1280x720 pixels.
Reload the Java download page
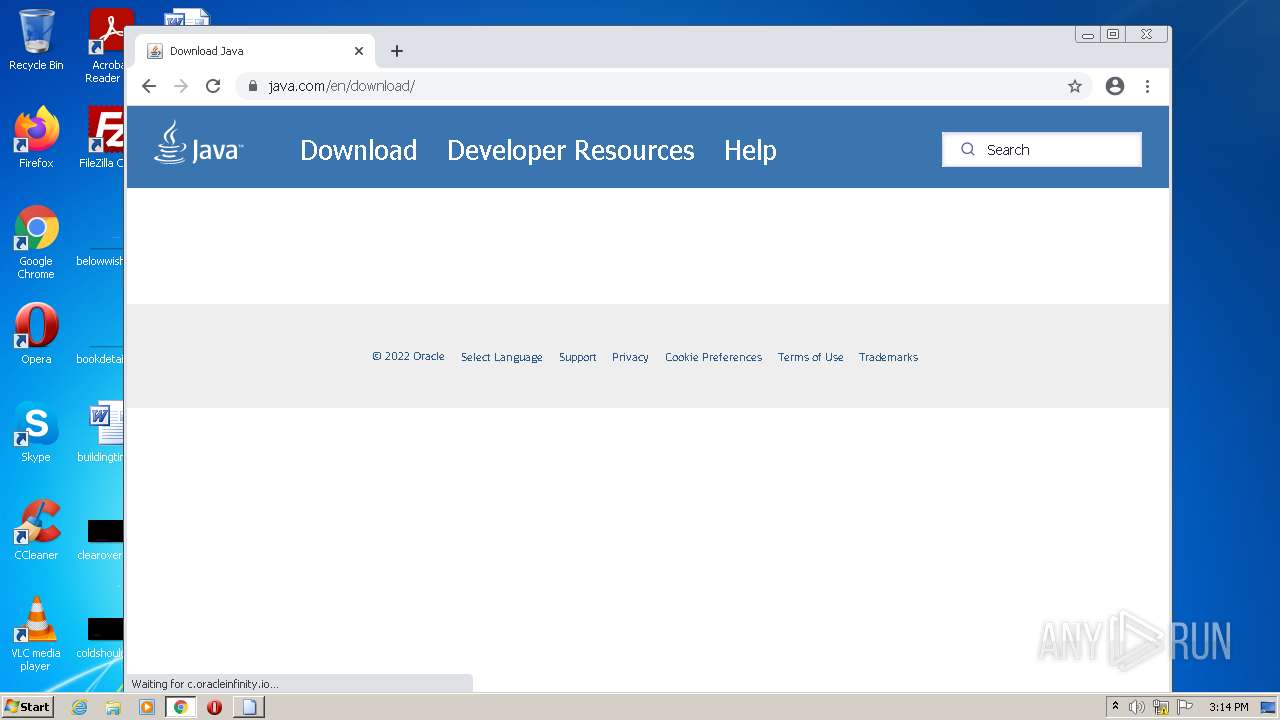pos(213,86)
